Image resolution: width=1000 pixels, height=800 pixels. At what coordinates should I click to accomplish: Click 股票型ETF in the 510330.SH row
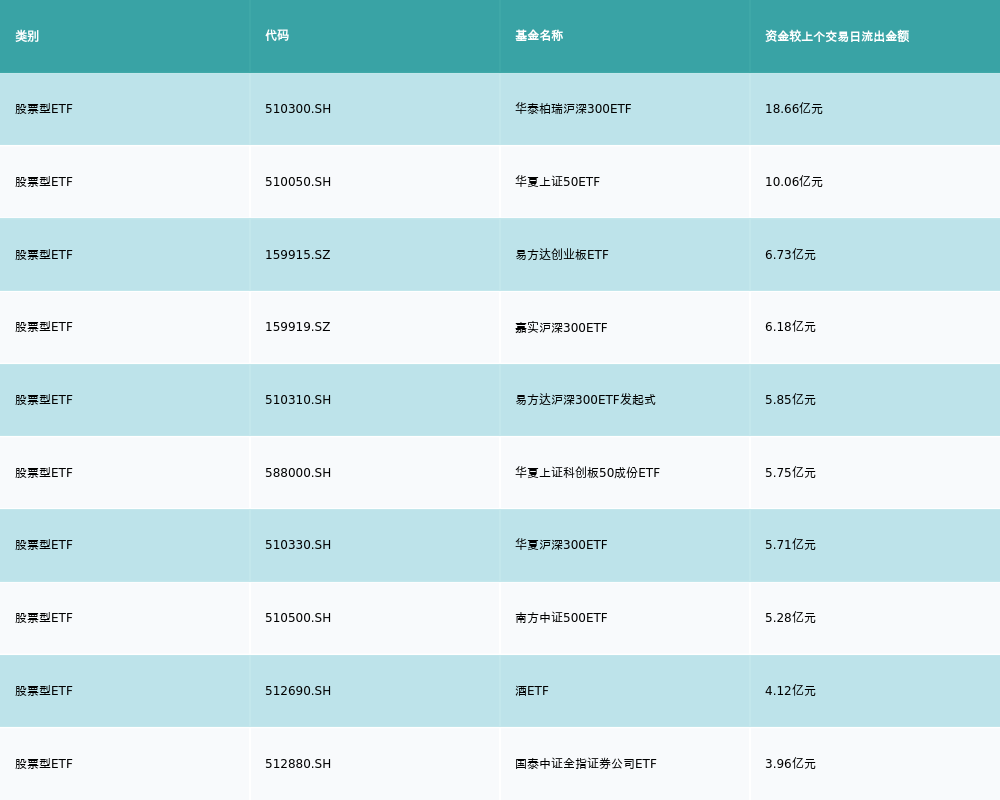pyautogui.click(x=44, y=545)
